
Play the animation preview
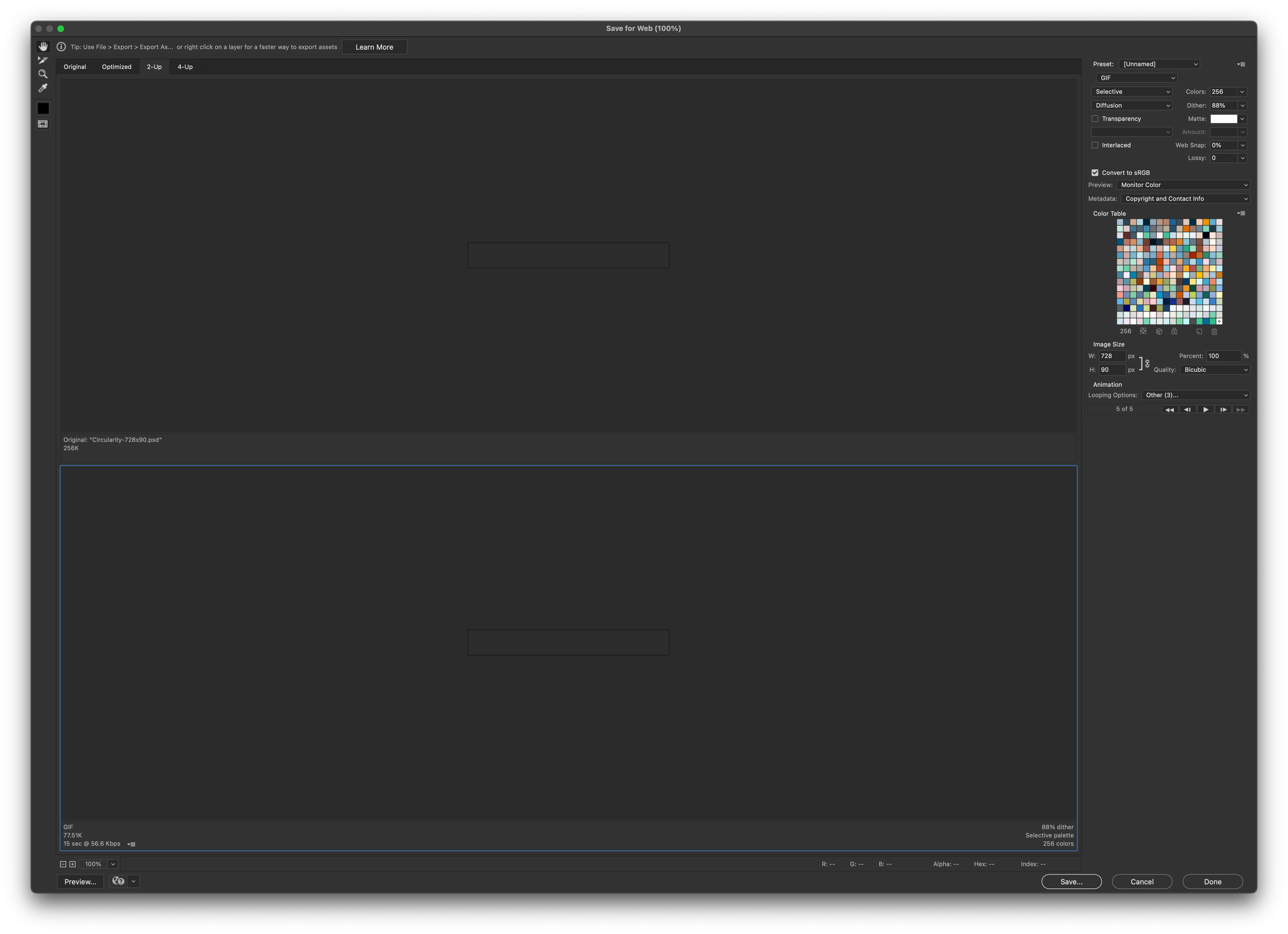pos(1205,409)
